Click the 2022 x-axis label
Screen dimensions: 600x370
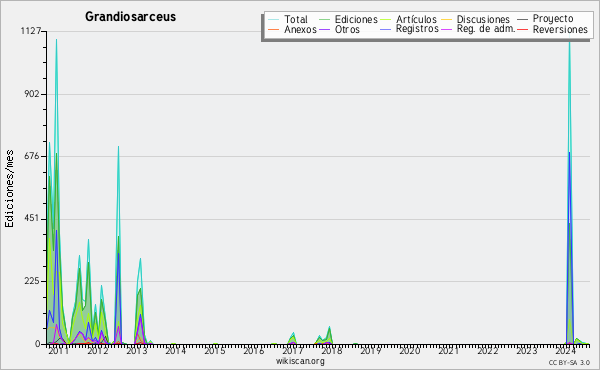click(x=488, y=351)
